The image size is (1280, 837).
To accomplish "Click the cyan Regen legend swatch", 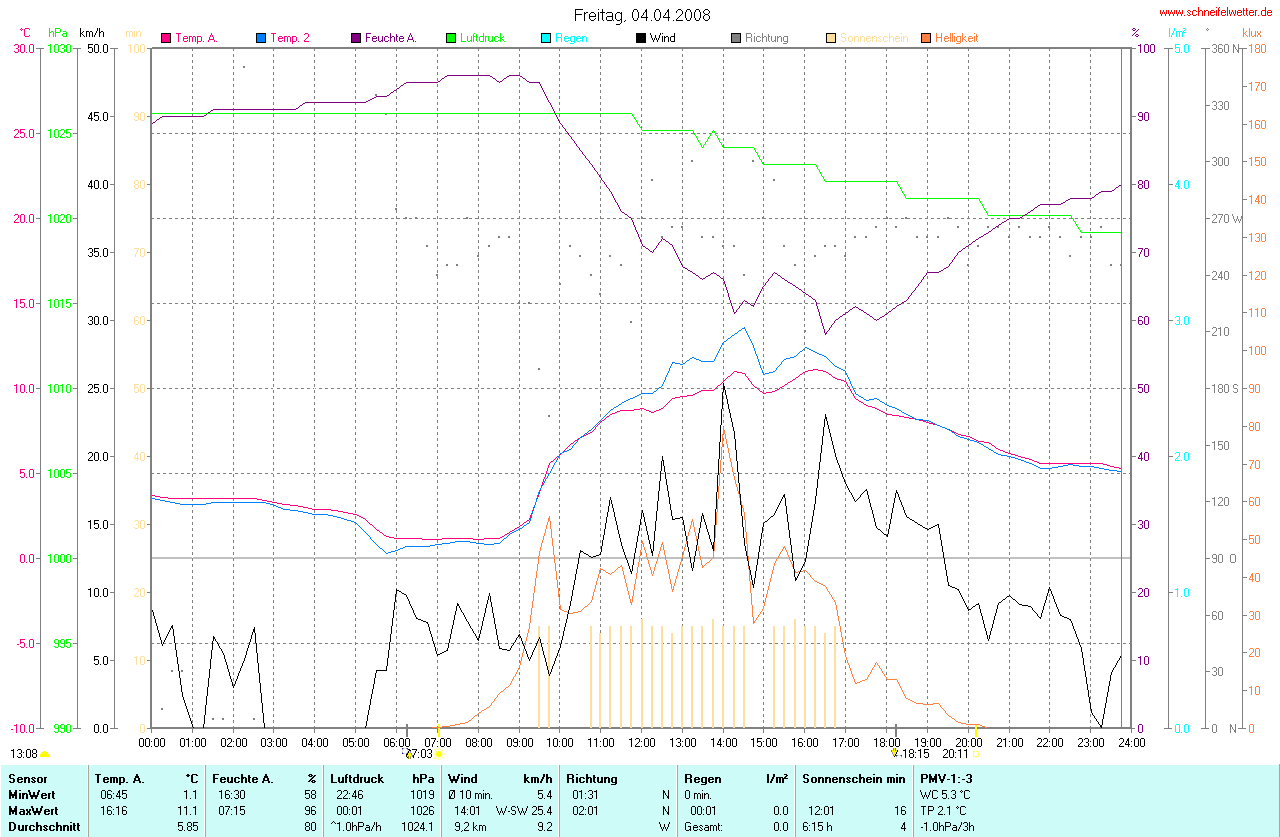I will [546, 38].
